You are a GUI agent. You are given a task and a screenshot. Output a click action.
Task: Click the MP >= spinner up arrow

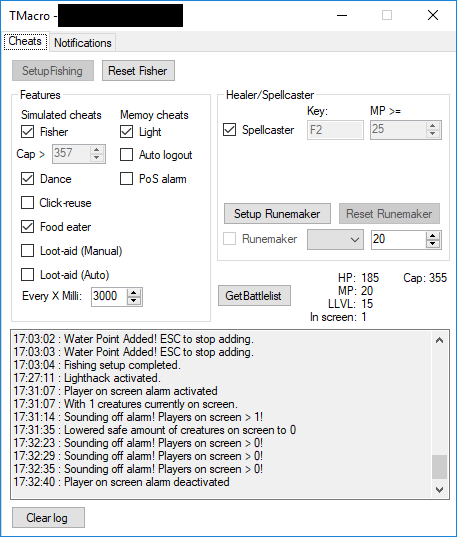point(433,126)
